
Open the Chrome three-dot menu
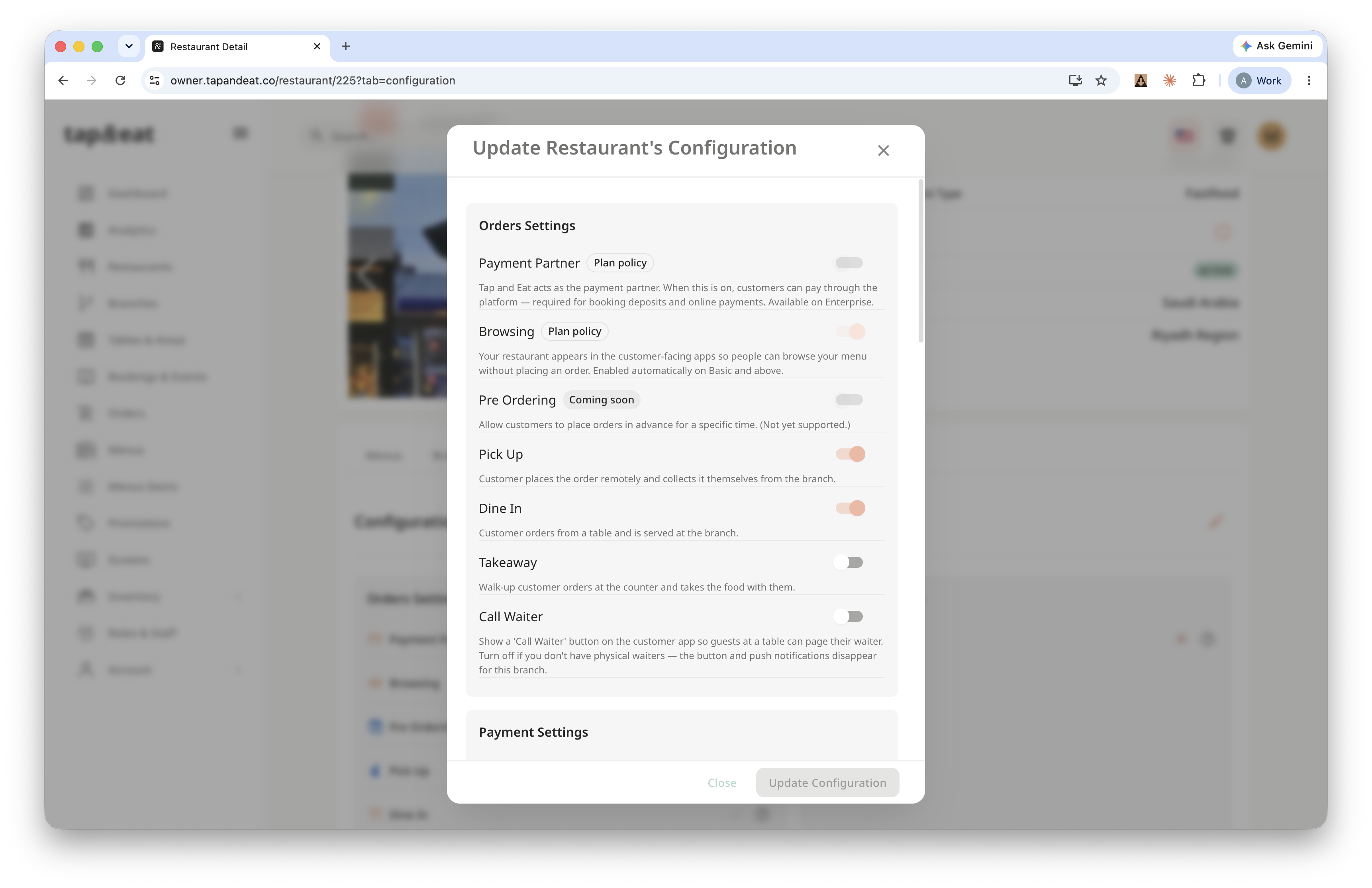[x=1309, y=81]
